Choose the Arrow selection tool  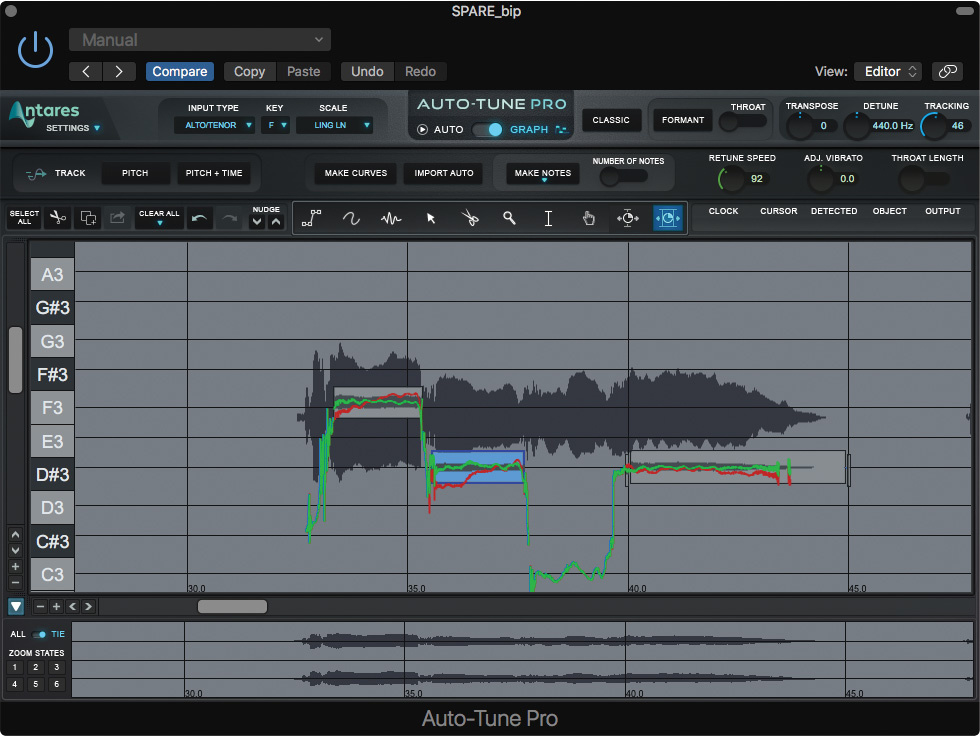pyautogui.click(x=430, y=218)
